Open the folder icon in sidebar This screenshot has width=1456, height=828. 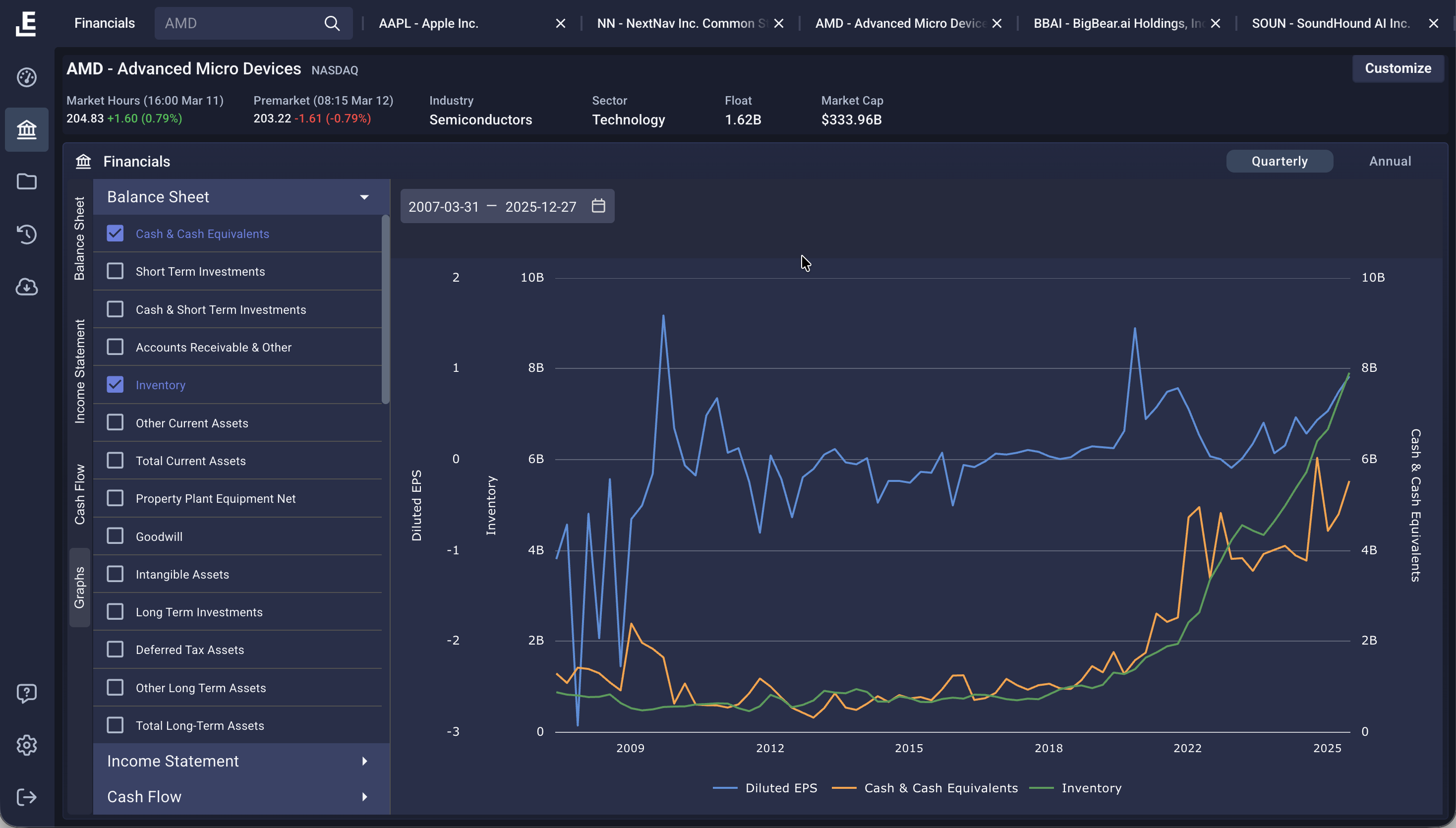[27, 181]
